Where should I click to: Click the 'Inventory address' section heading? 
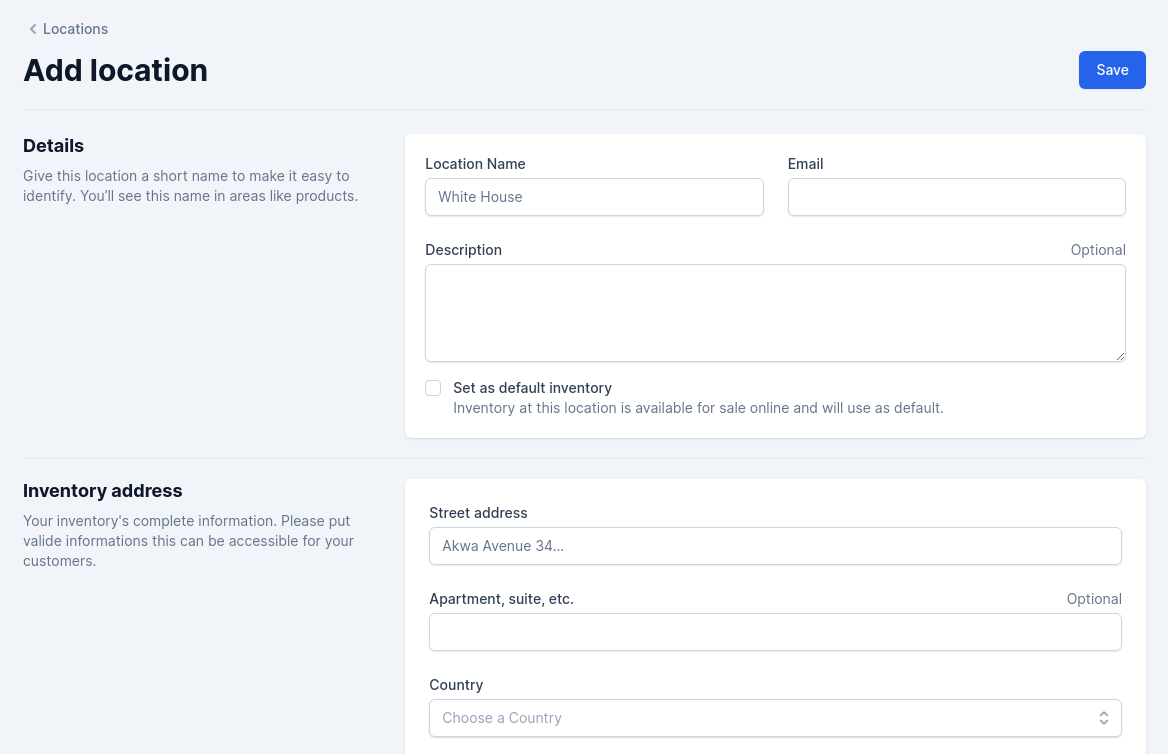103,491
